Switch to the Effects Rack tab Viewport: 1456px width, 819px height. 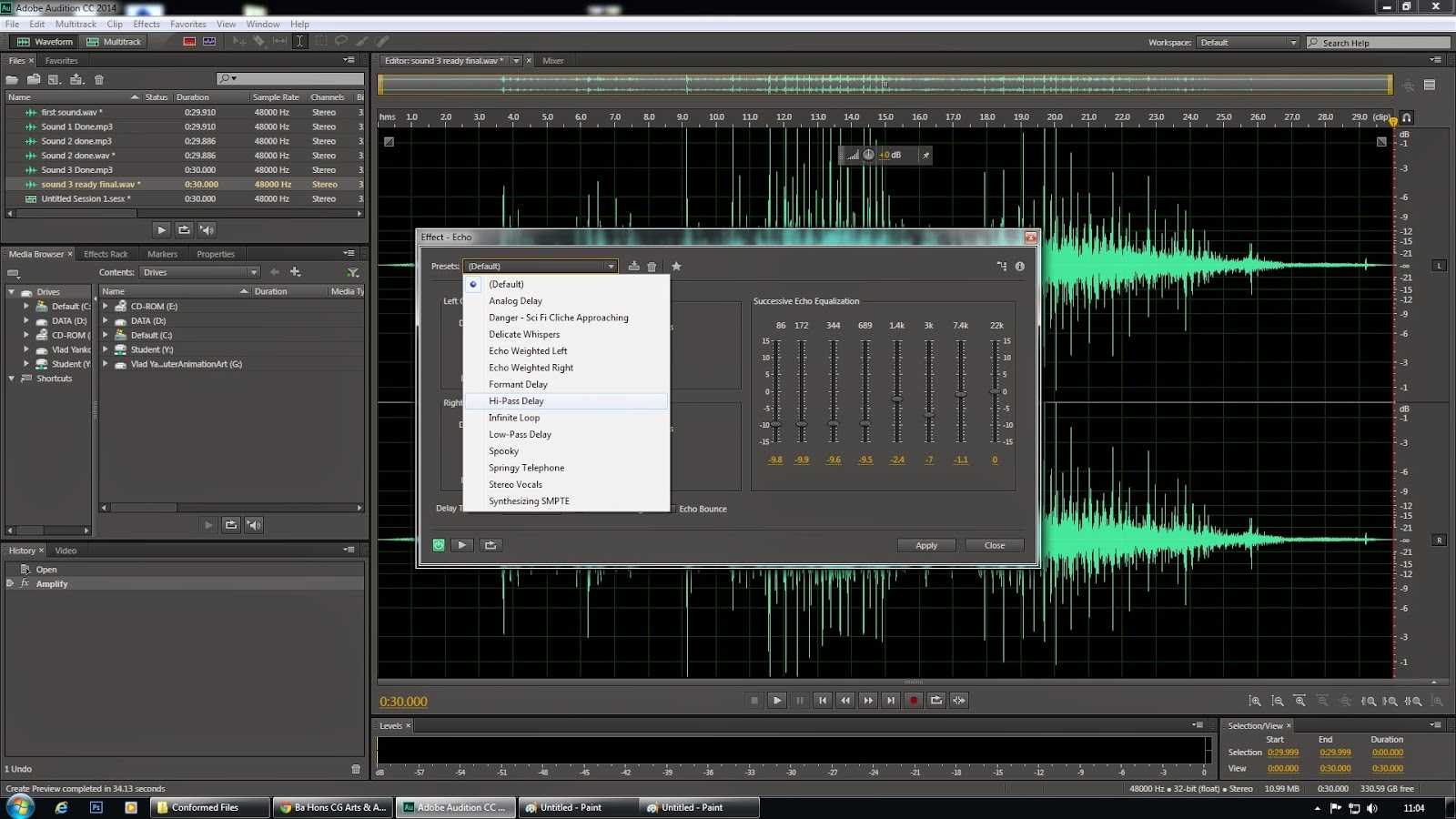pos(106,254)
